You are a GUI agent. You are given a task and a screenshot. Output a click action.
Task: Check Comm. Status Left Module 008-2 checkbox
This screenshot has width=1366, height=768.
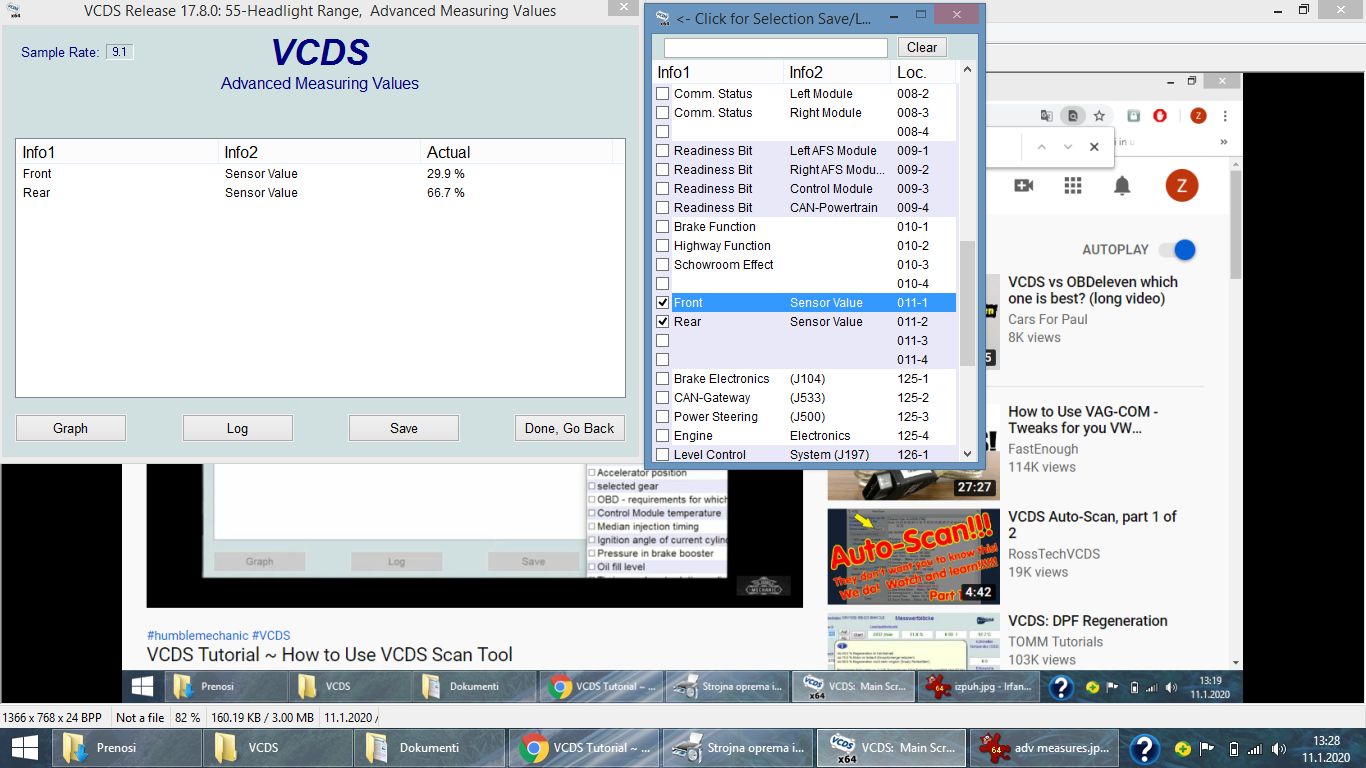[x=662, y=93]
